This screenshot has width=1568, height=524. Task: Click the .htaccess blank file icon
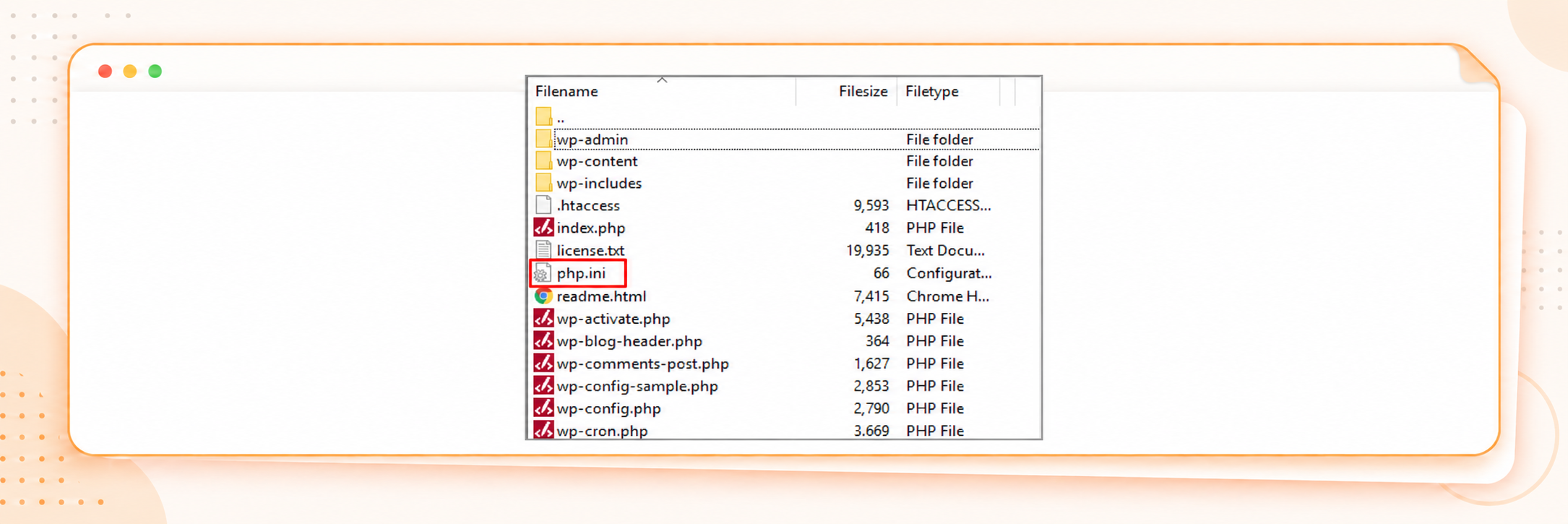point(544,205)
